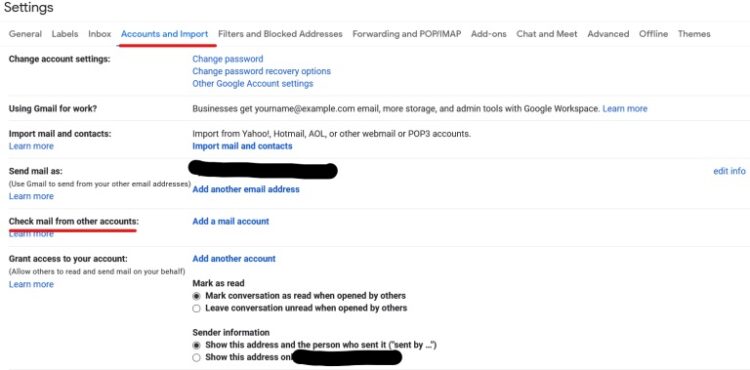Image resolution: width=750 pixels, height=370 pixels.
Task: Click Import mail and contacts link
Action: pyautogui.click(x=242, y=146)
